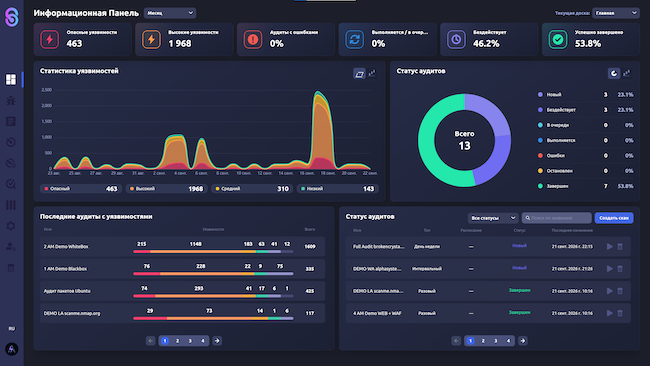650x366 pixels.
Task: Toggle the Средний series legend
Action: click(252, 189)
